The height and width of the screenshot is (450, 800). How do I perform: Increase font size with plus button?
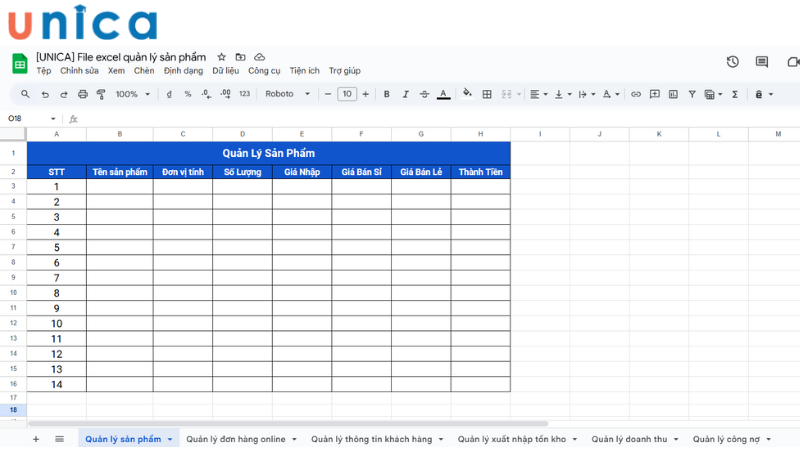(365, 94)
